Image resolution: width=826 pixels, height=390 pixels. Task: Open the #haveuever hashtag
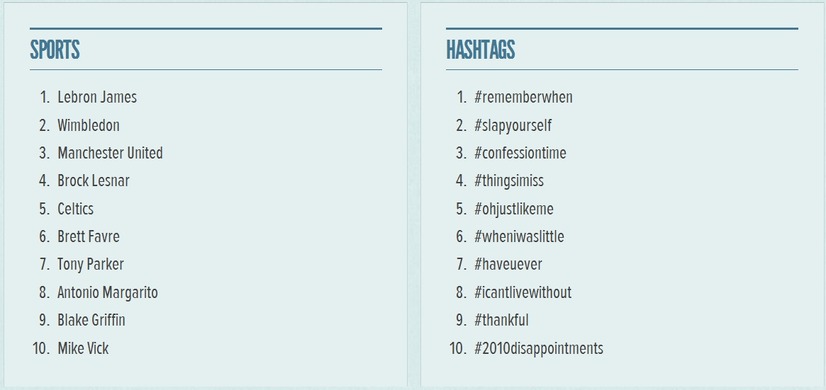pos(508,265)
